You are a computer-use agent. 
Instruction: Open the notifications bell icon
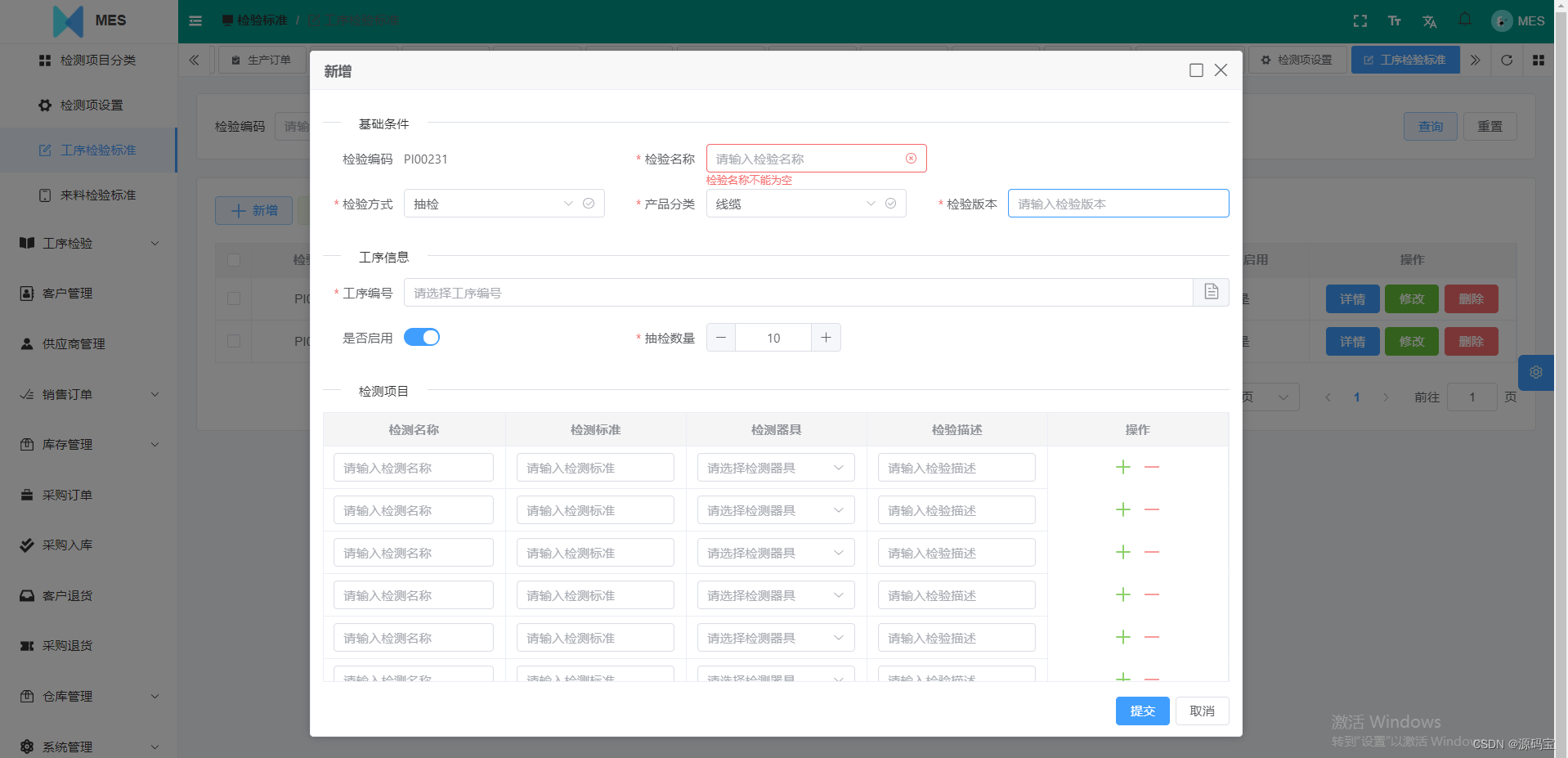1464,20
